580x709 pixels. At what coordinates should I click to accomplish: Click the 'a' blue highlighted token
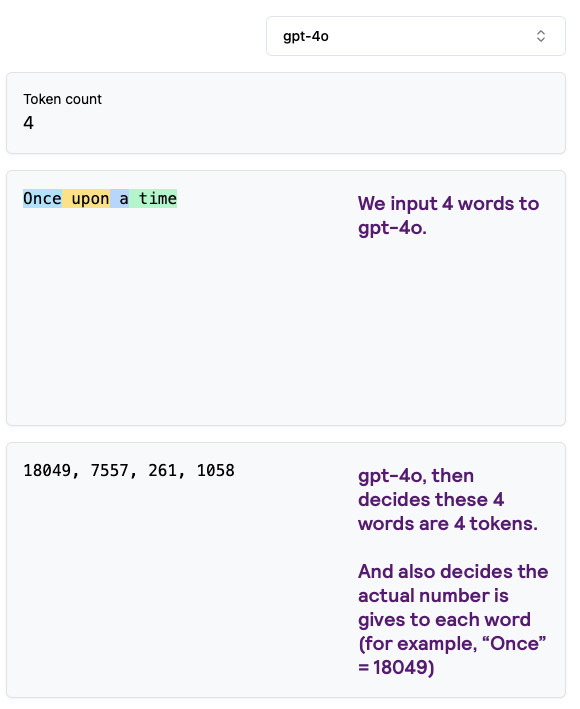120,199
